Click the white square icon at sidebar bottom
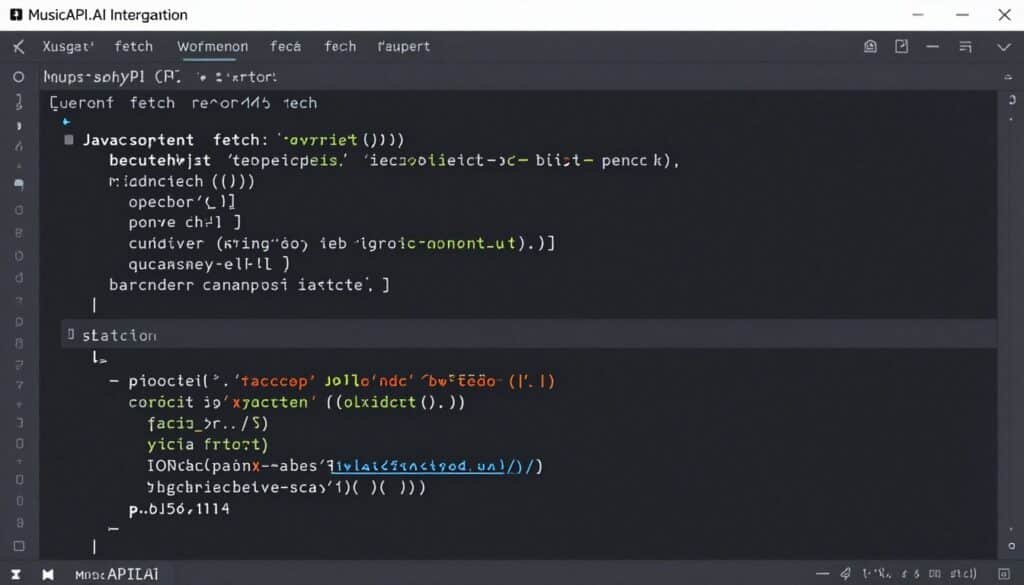This screenshot has height=585, width=1024. (x=19, y=546)
